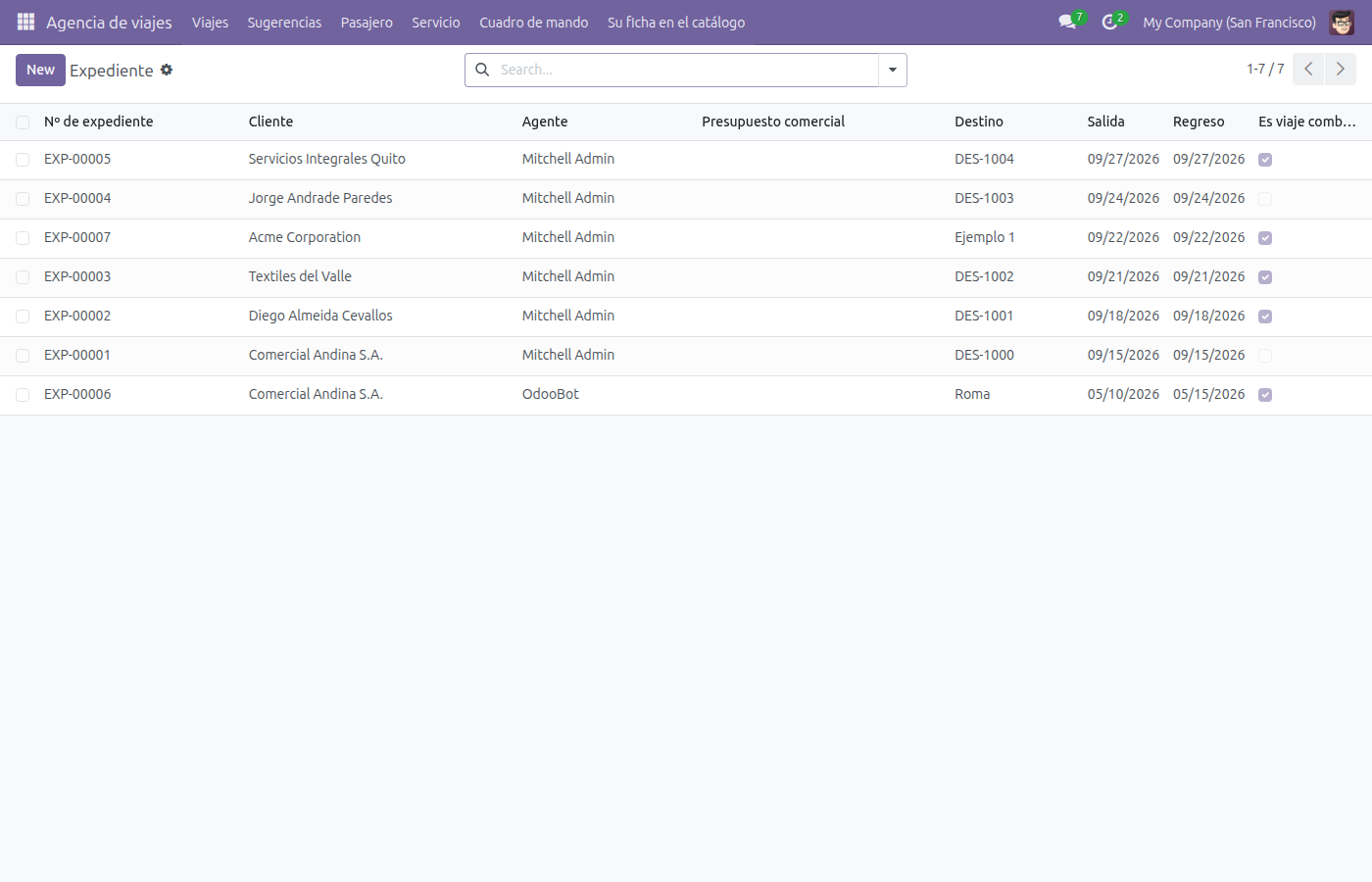Click the Agencia de viajes app title
The width and height of the screenshot is (1372, 882).
(x=109, y=22)
